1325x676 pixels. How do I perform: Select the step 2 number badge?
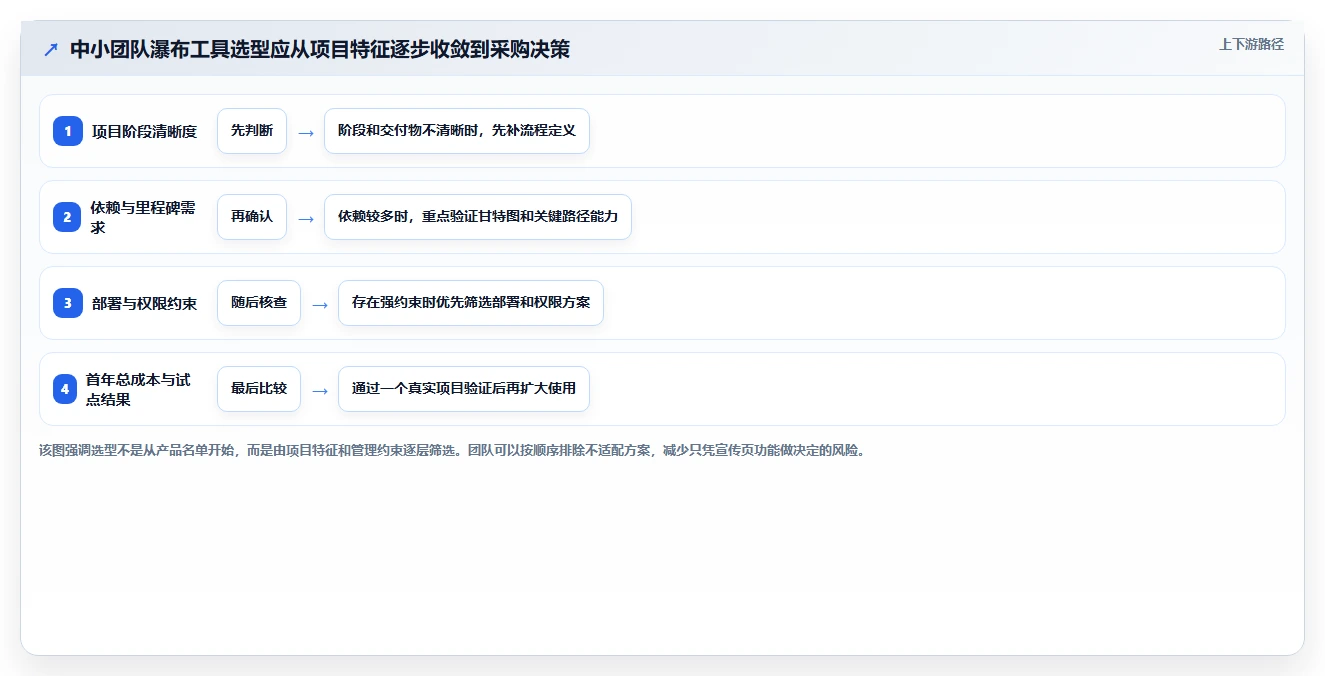point(68,217)
